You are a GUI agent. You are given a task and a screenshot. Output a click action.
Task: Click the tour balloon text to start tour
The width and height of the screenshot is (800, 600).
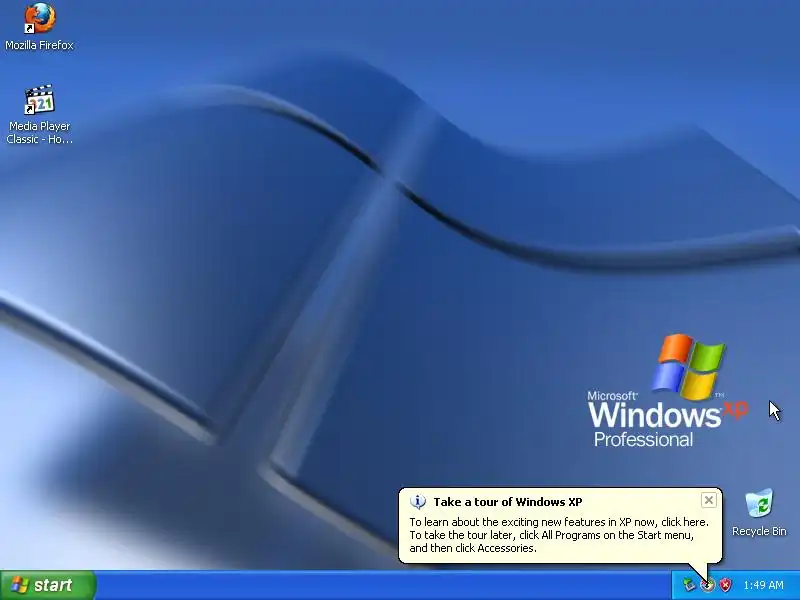[x=559, y=535]
